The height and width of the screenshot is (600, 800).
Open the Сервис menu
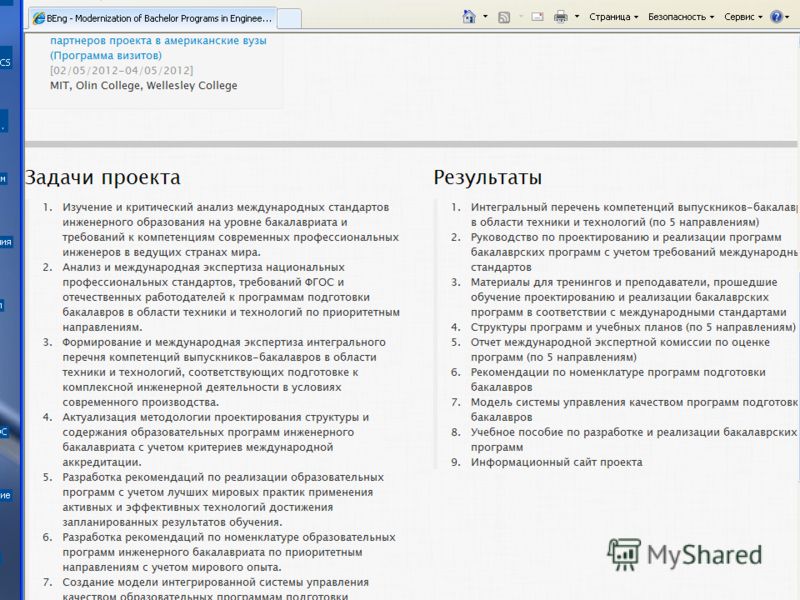[x=743, y=17]
